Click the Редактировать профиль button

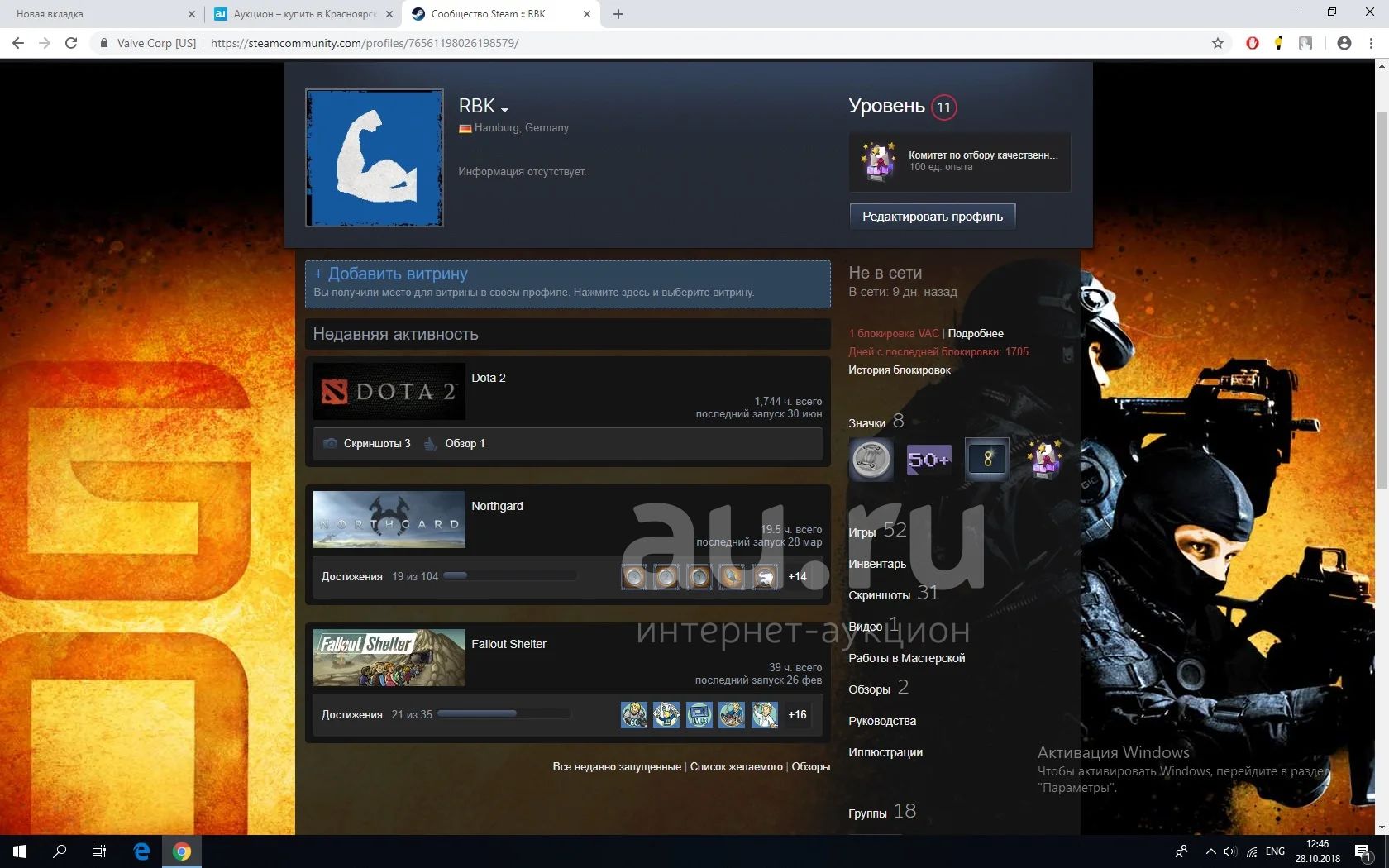point(932,217)
